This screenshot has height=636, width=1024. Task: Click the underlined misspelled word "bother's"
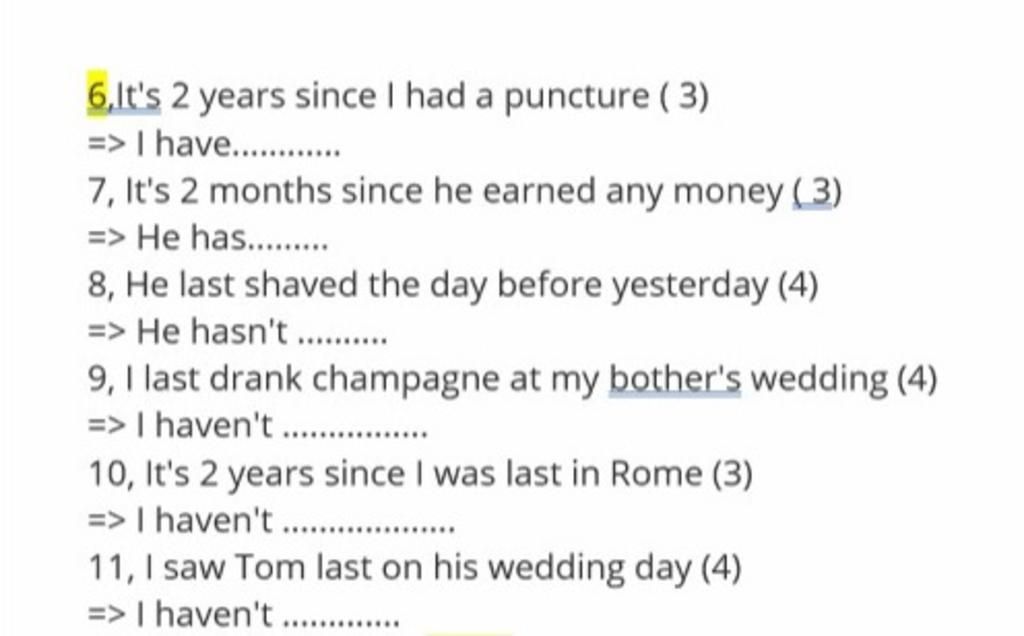(x=675, y=379)
